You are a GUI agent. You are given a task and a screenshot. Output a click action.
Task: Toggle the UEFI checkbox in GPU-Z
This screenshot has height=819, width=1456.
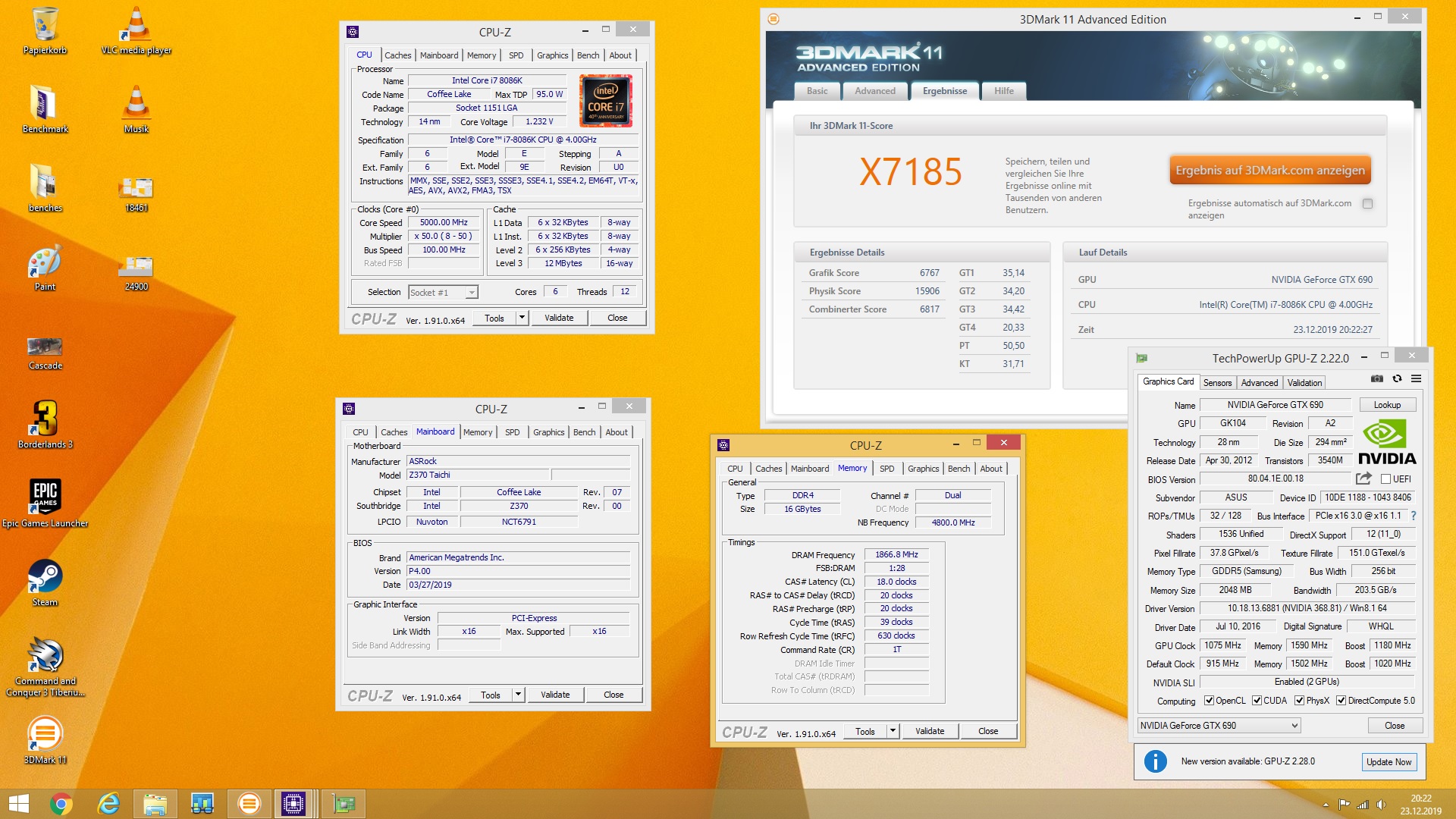pyautogui.click(x=1385, y=479)
